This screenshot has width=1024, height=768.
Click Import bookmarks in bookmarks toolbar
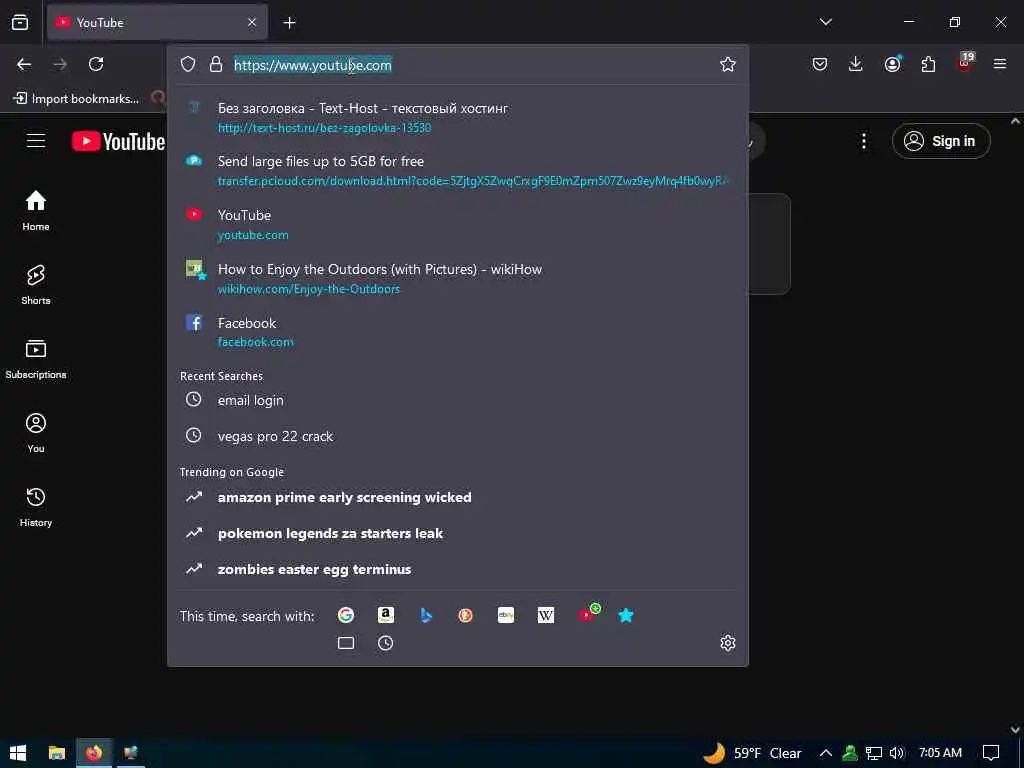76,99
